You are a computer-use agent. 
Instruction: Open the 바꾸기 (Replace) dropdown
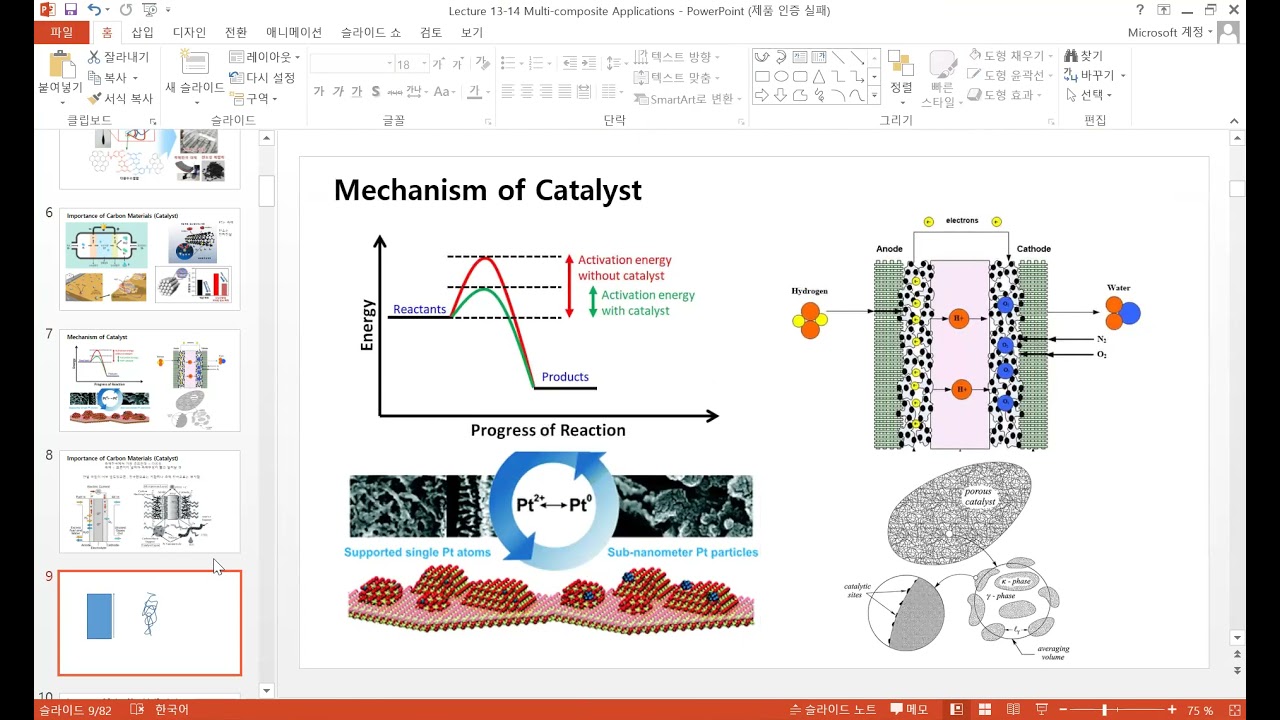[x=1123, y=76]
